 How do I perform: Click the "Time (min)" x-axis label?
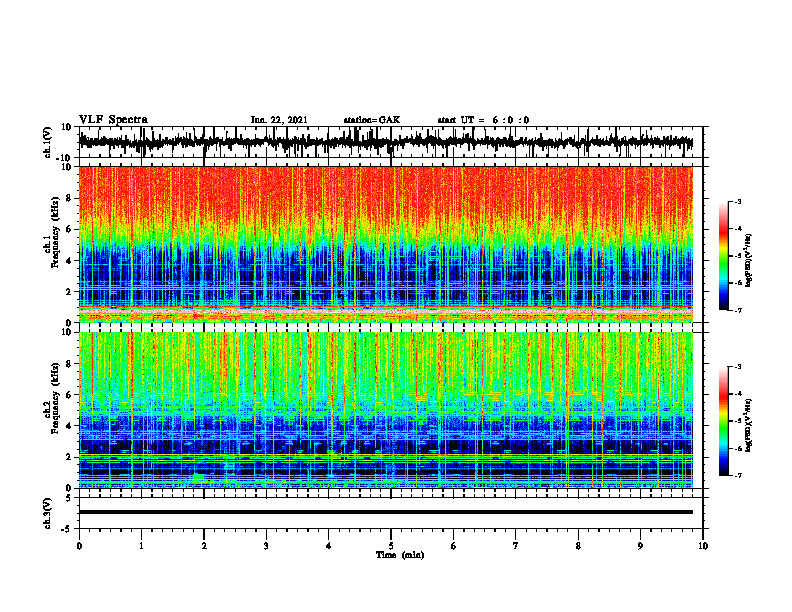click(400, 555)
